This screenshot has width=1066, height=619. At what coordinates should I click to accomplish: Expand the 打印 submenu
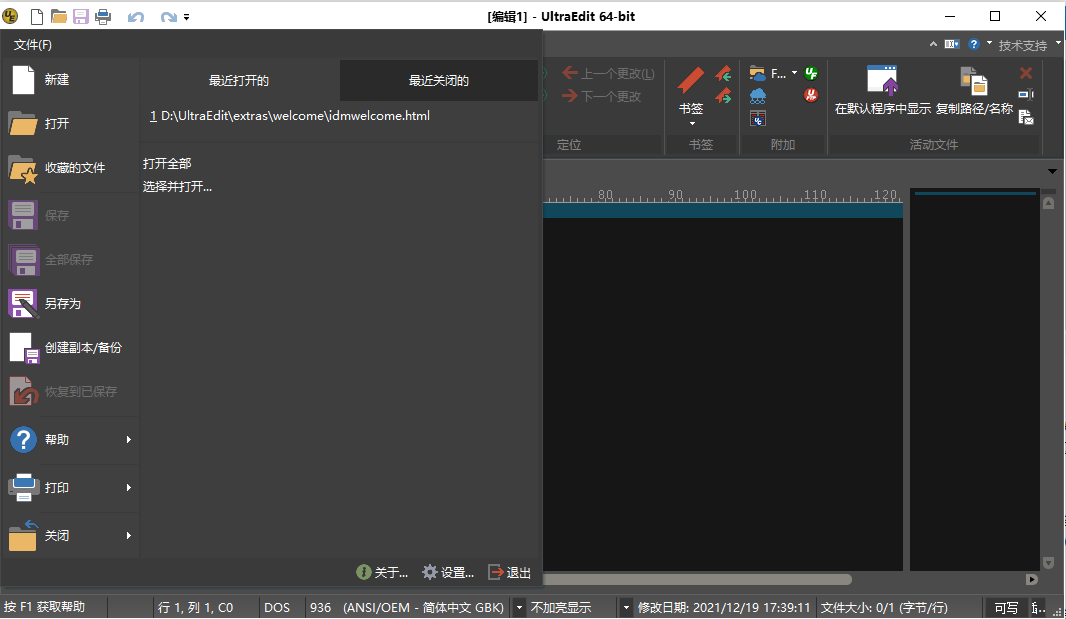pyautogui.click(x=71, y=488)
